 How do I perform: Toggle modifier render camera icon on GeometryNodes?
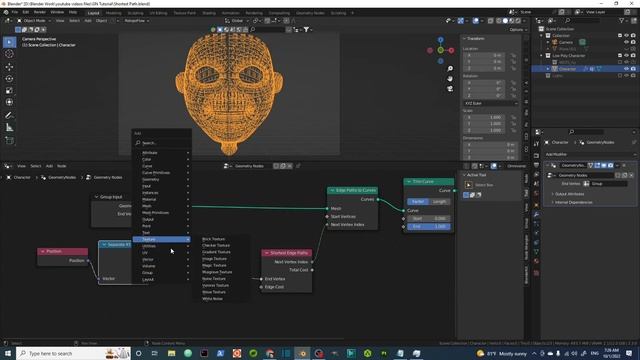click(x=610, y=165)
